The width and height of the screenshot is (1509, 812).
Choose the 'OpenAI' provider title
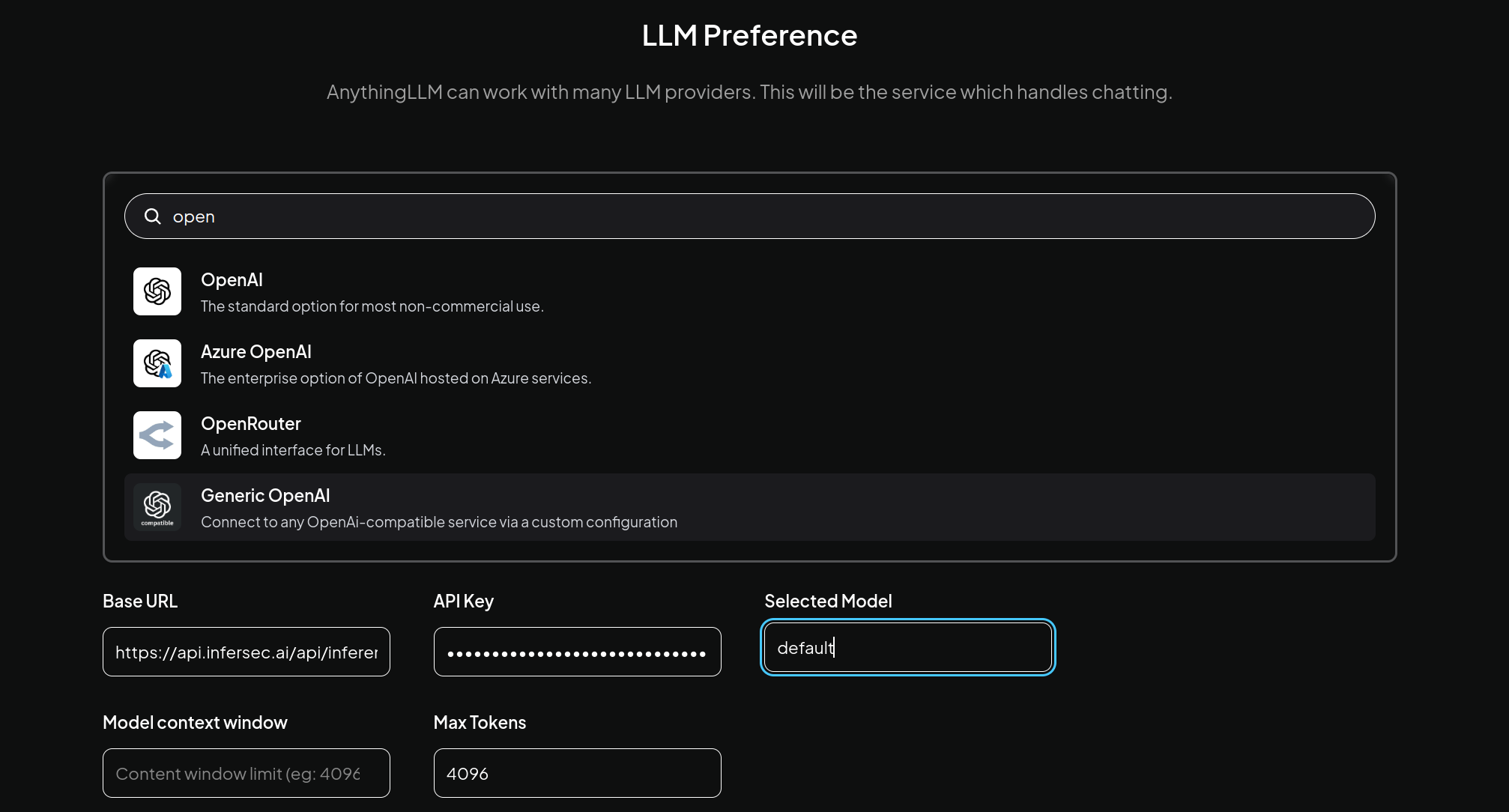pyautogui.click(x=232, y=280)
